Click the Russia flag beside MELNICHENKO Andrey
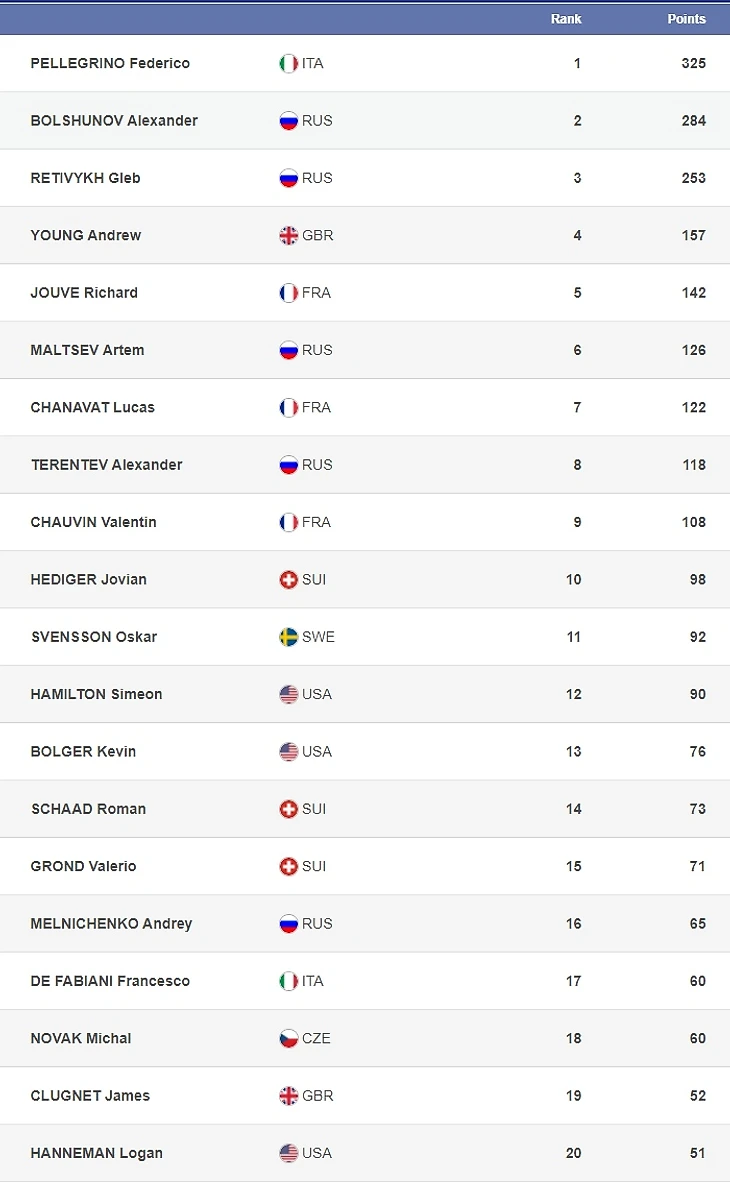The image size is (730, 1182). [x=288, y=924]
